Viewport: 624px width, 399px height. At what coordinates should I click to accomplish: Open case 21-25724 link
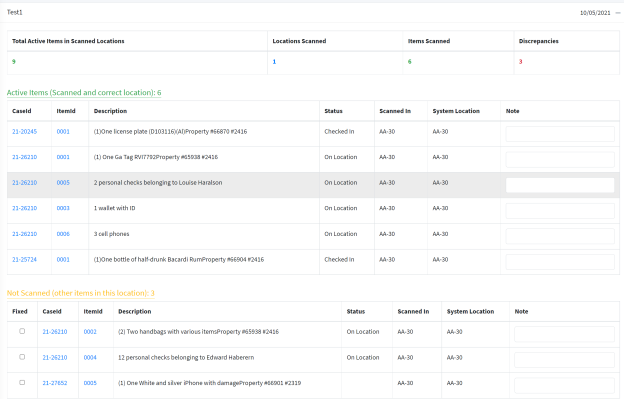tap(24, 259)
